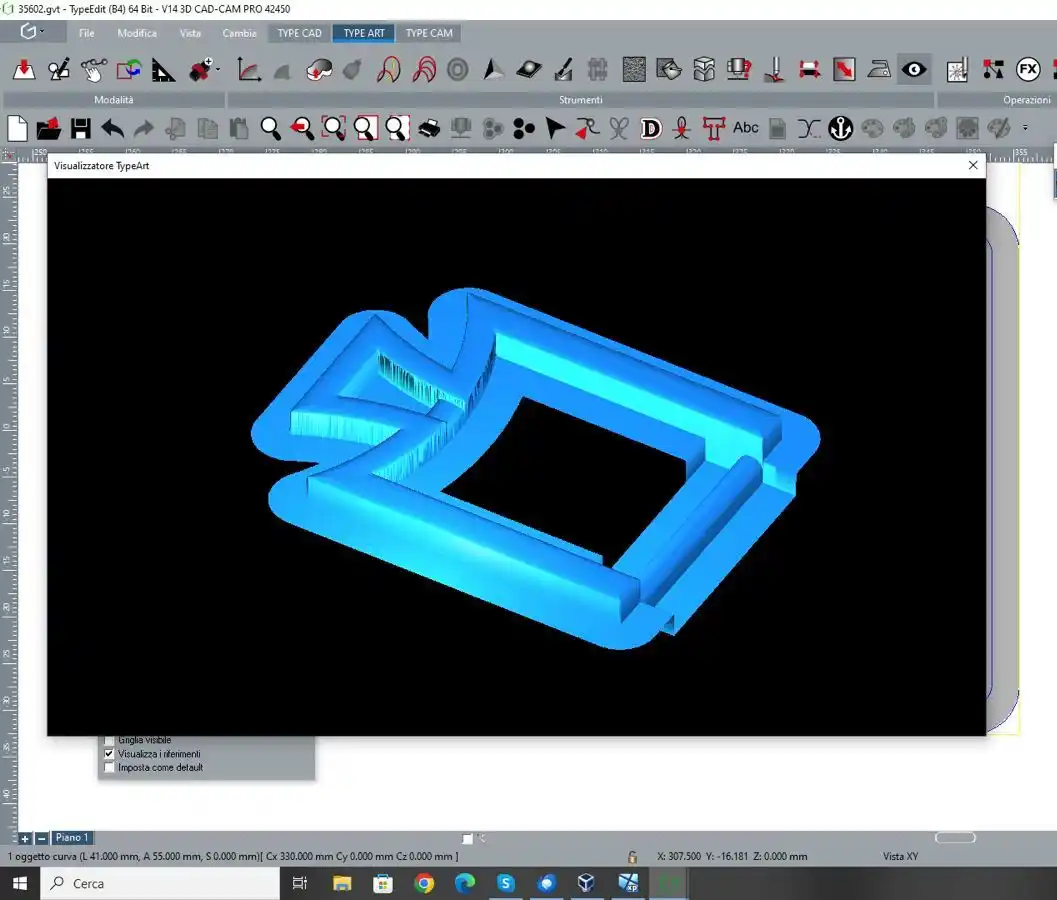Click the relief with red arrow icon
1057x900 pixels.
click(x=318, y=69)
